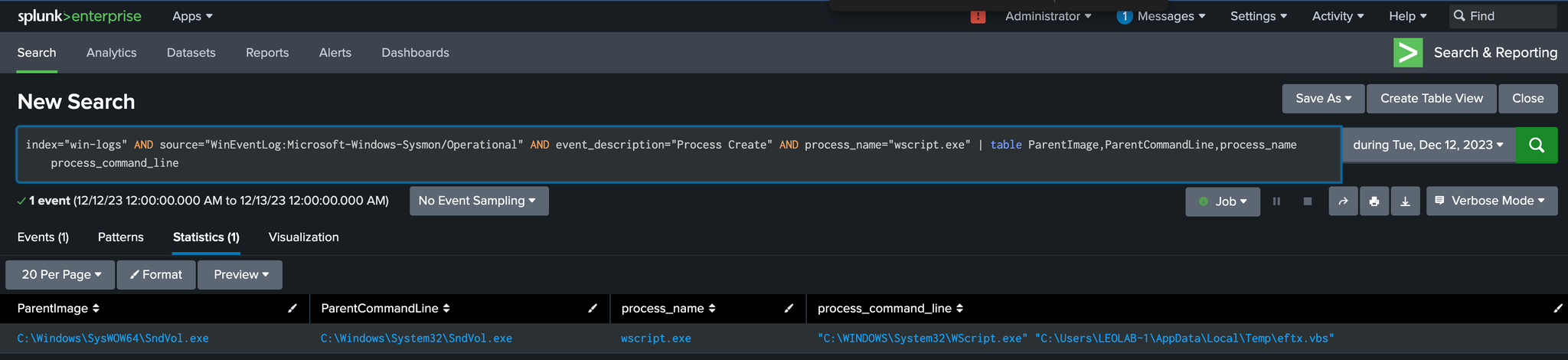
Task: Switch to the Patterns tab
Action: [x=121, y=237]
